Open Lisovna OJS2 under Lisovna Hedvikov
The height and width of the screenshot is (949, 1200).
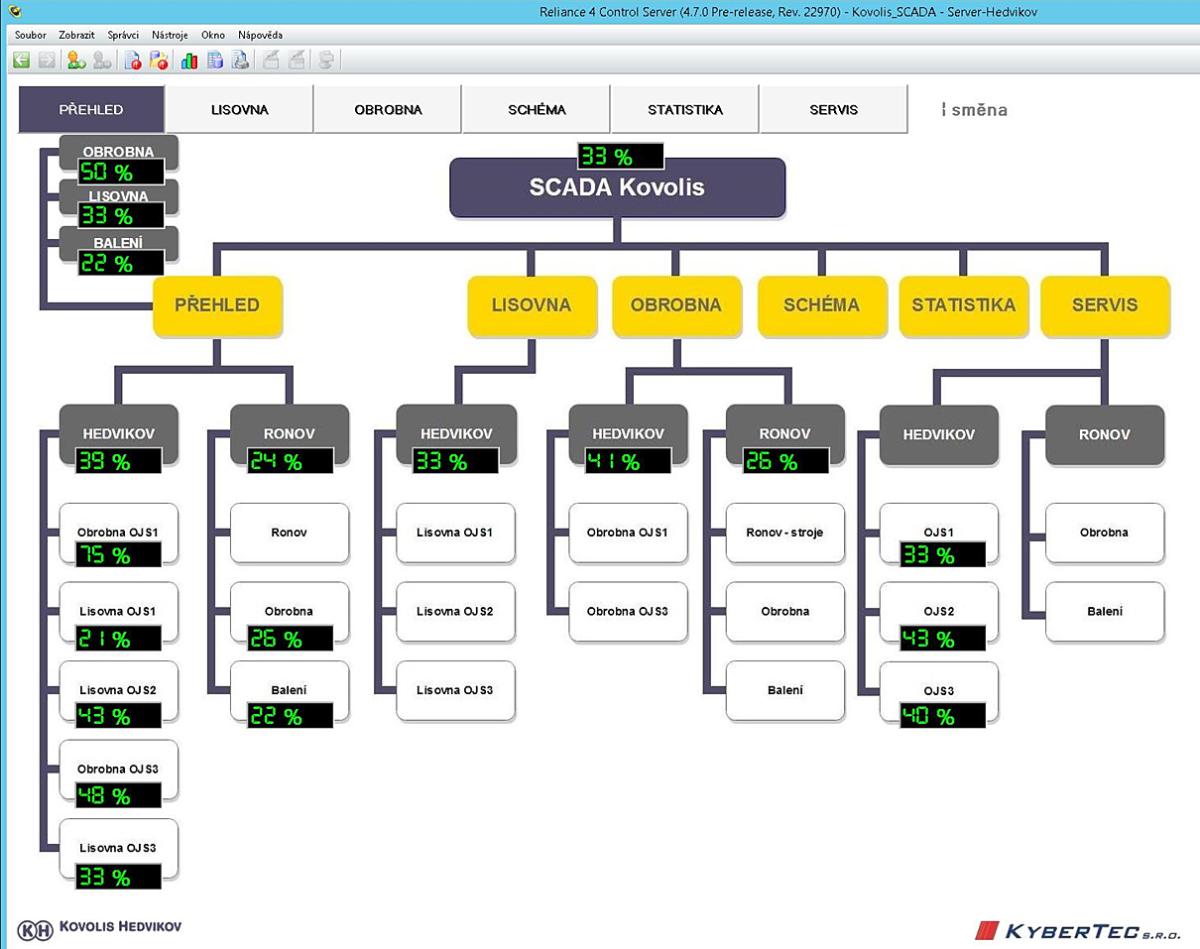455,611
